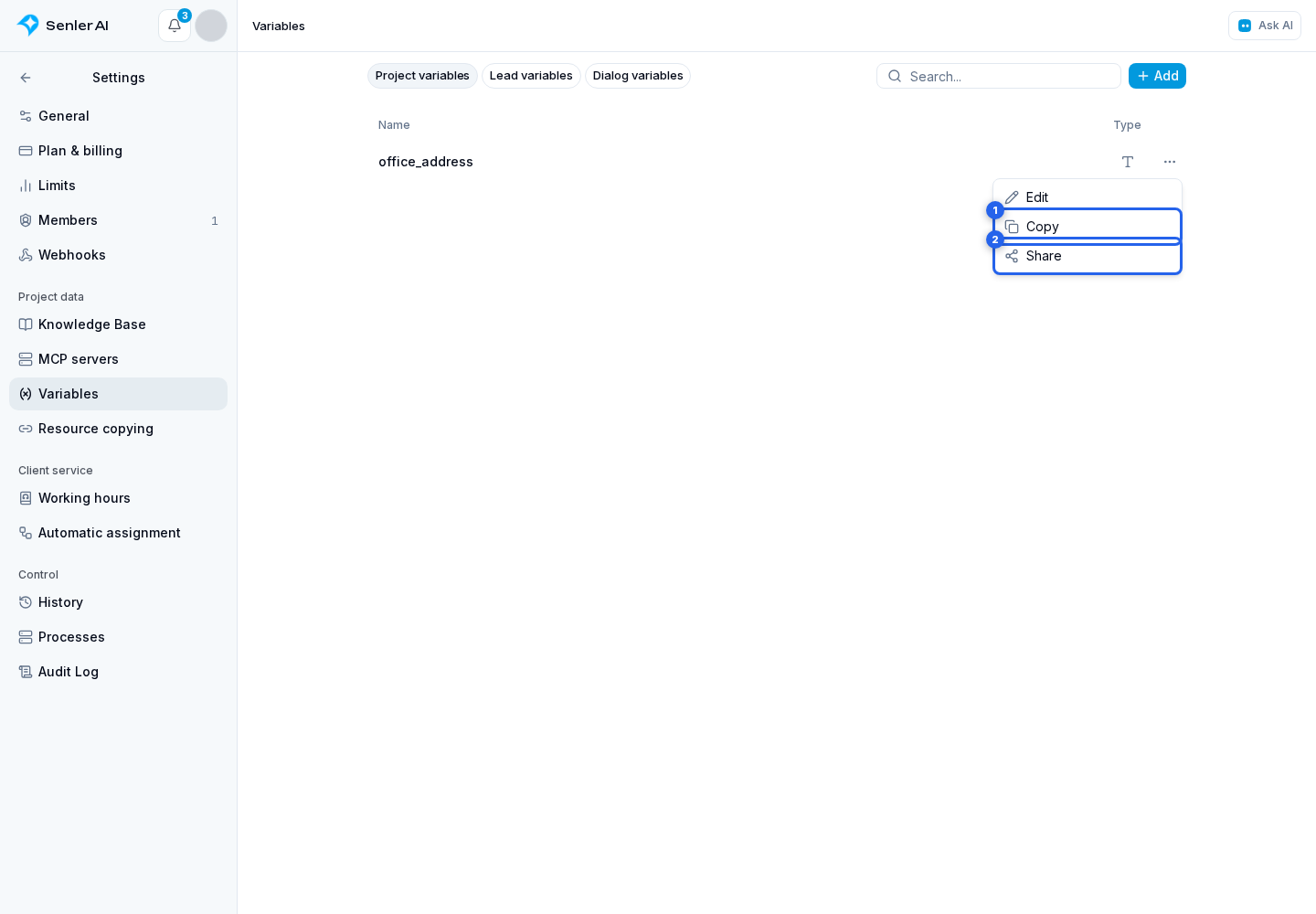
Task: Choose Share from the context menu
Action: click(x=1088, y=256)
